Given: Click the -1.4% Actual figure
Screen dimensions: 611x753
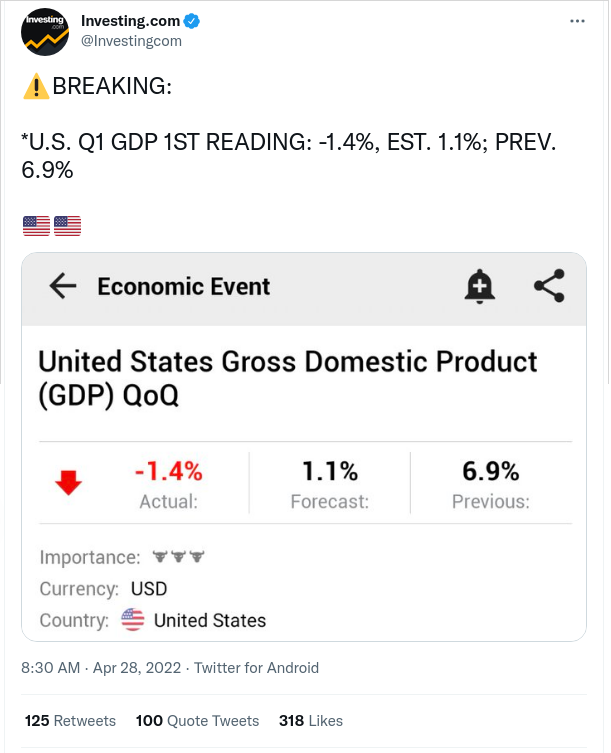Looking at the screenshot, I should (x=169, y=471).
